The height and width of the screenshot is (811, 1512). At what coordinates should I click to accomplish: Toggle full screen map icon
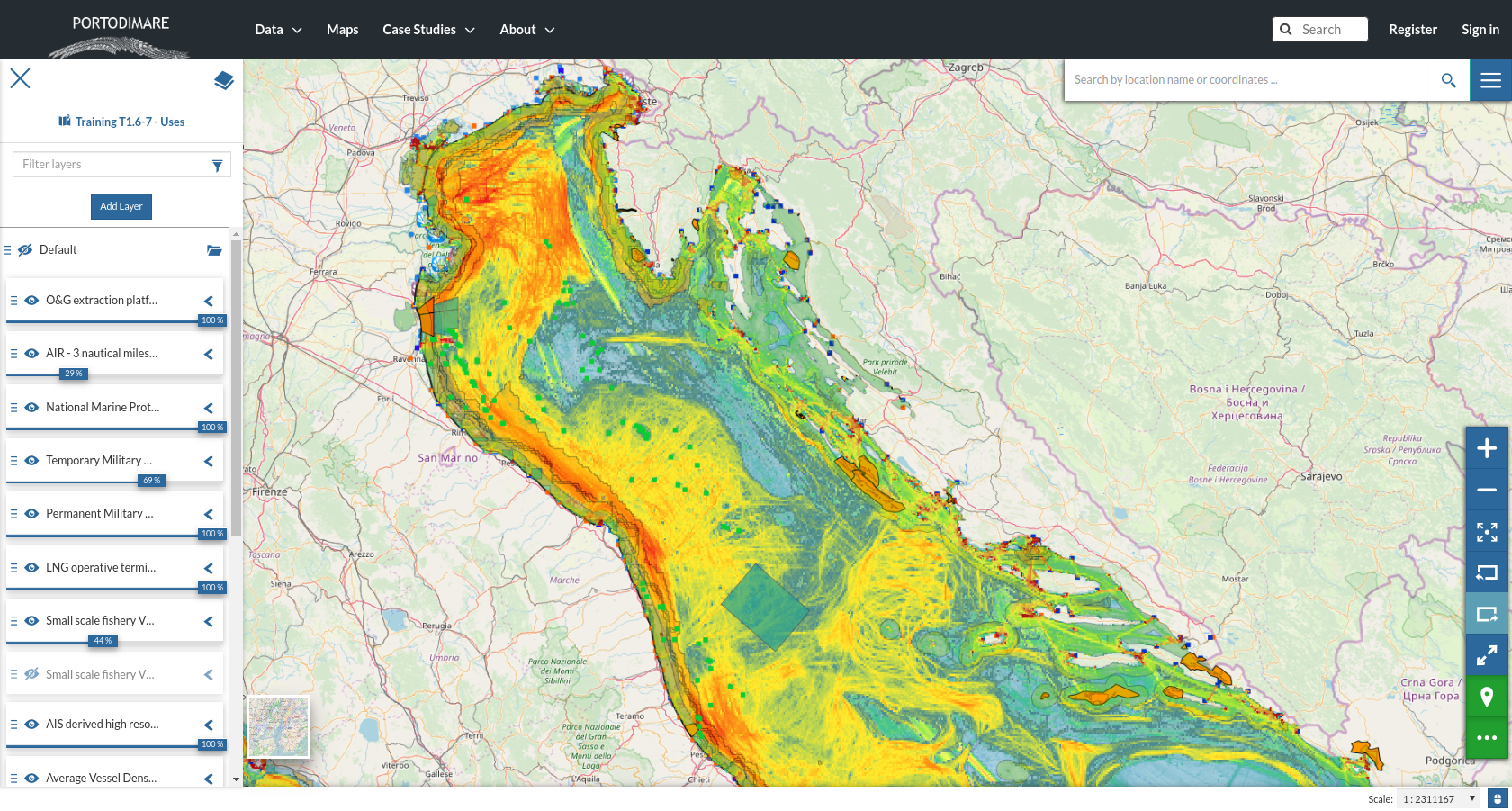(x=1487, y=655)
